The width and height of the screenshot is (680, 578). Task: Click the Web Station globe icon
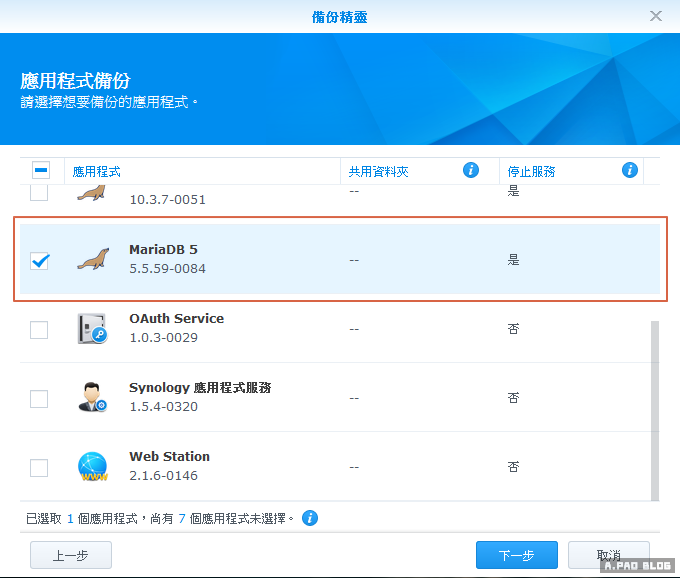(93, 467)
